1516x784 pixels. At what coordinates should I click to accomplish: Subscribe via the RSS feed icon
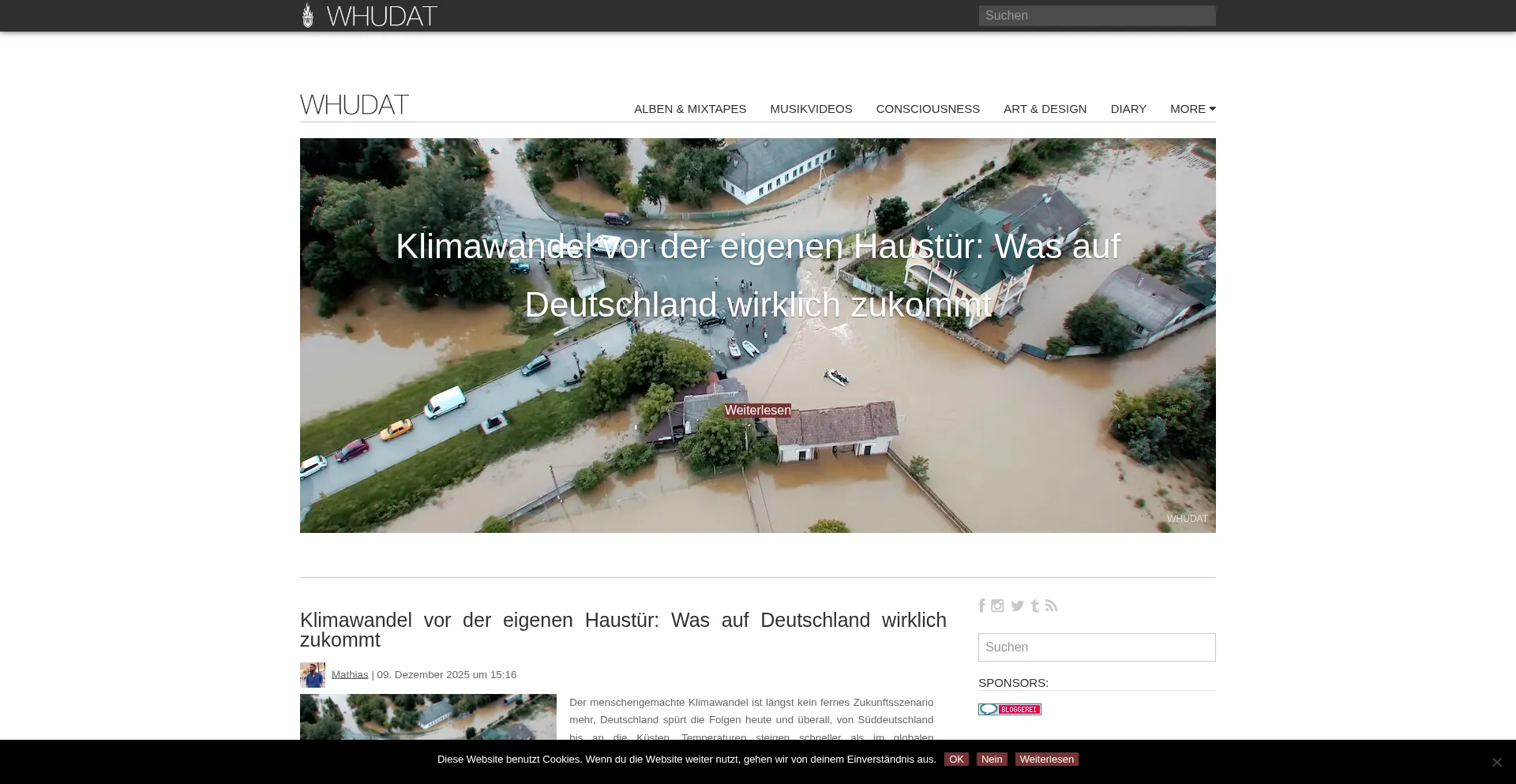[1051, 606]
